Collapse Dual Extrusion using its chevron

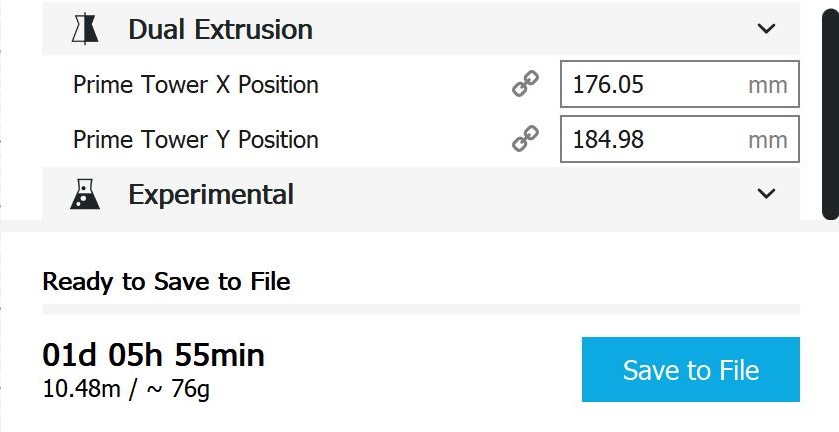point(767,30)
